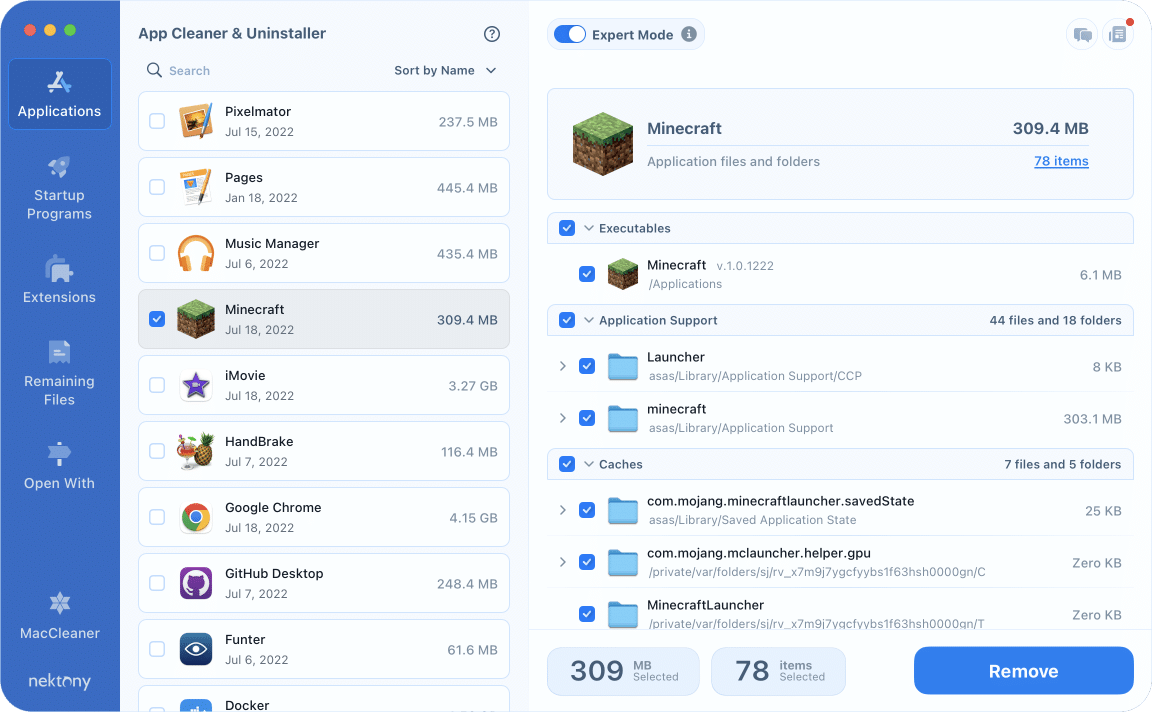
Task: Click the Funter eye icon
Action: [196, 650]
